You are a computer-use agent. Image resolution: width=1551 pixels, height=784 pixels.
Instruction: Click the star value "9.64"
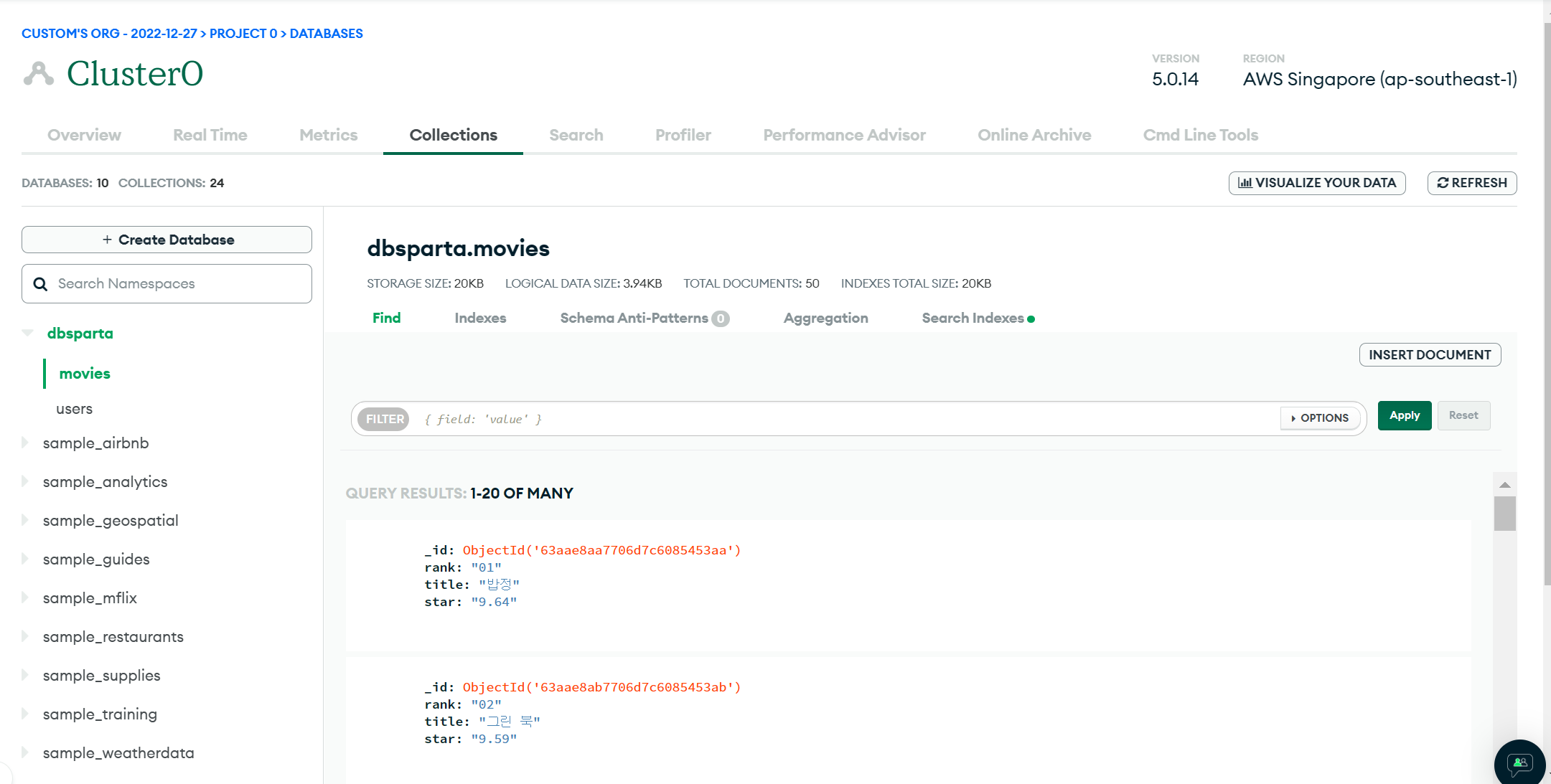pos(494,602)
